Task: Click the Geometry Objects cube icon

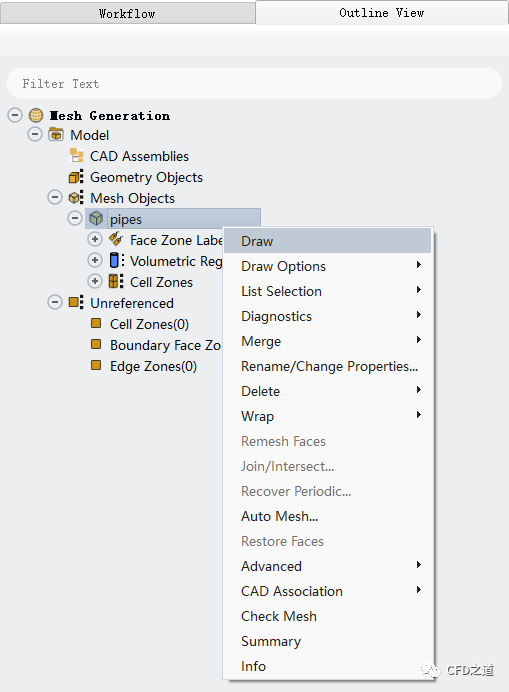Action: click(76, 177)
